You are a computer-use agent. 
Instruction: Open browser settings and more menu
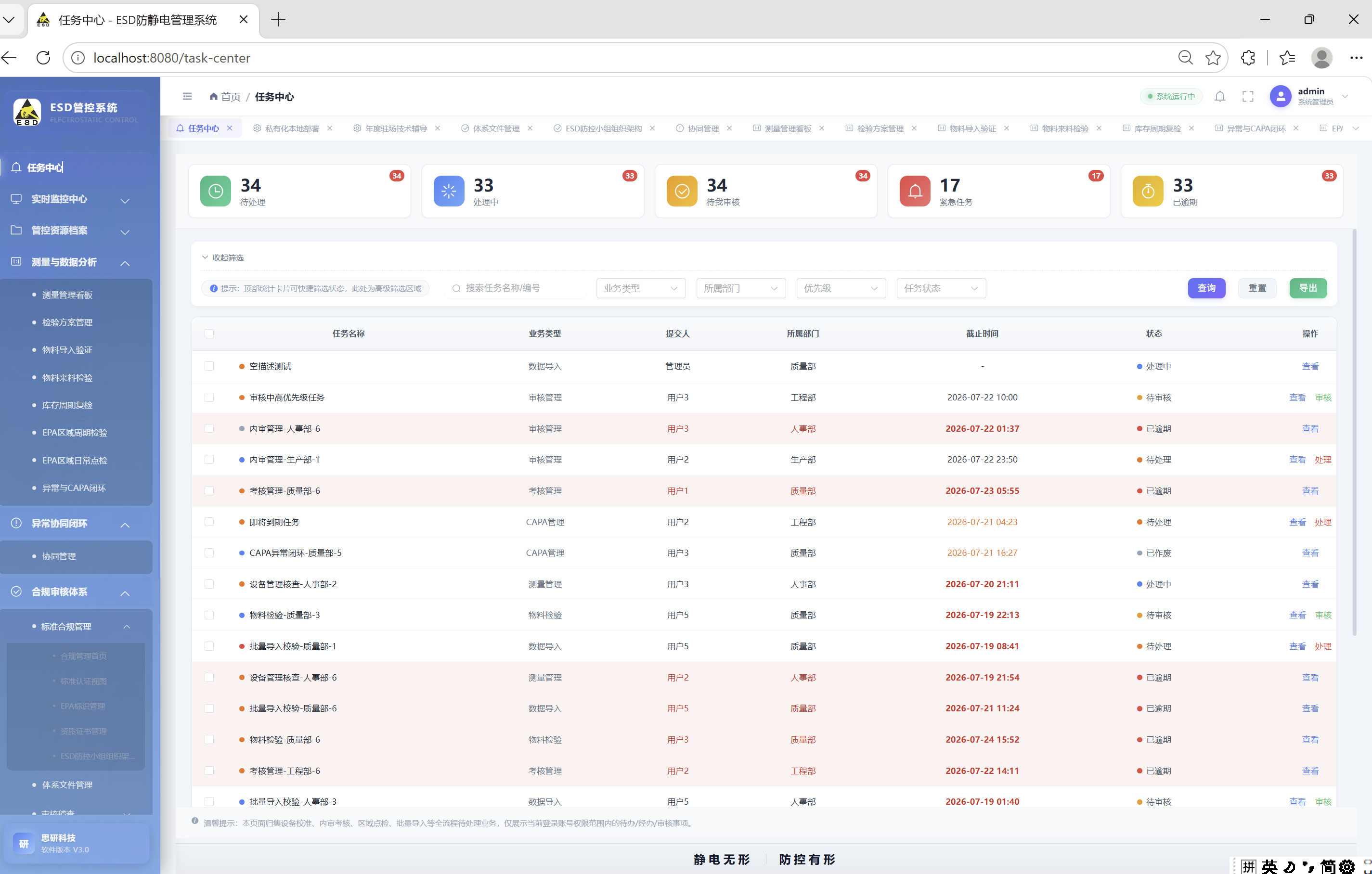coord(1356,58)
